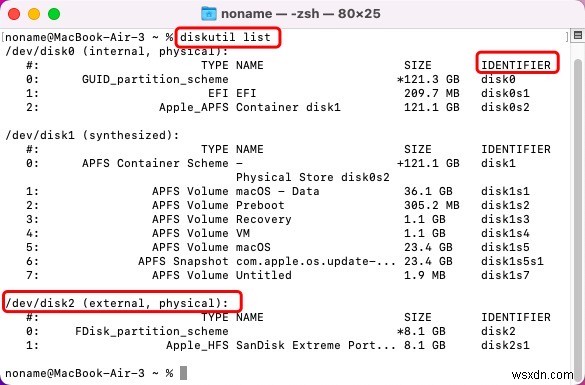The width and height of the screenshot is (585, 385).
Task: Click 'macOS - Data' volume name
Action: (x=278, y=191)
